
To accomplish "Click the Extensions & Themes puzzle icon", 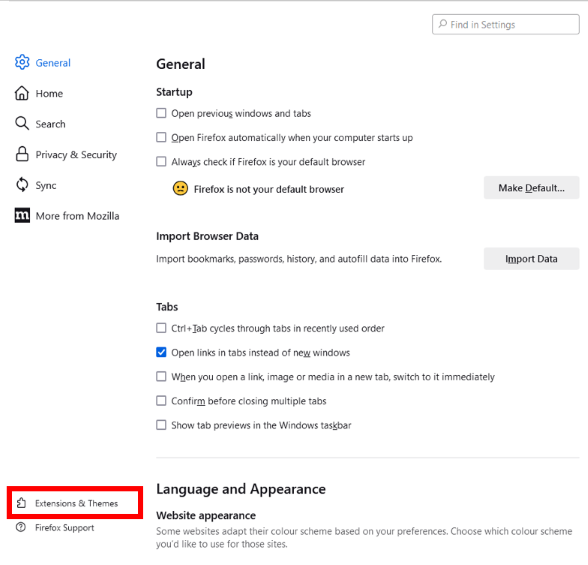I will point(21,503).
